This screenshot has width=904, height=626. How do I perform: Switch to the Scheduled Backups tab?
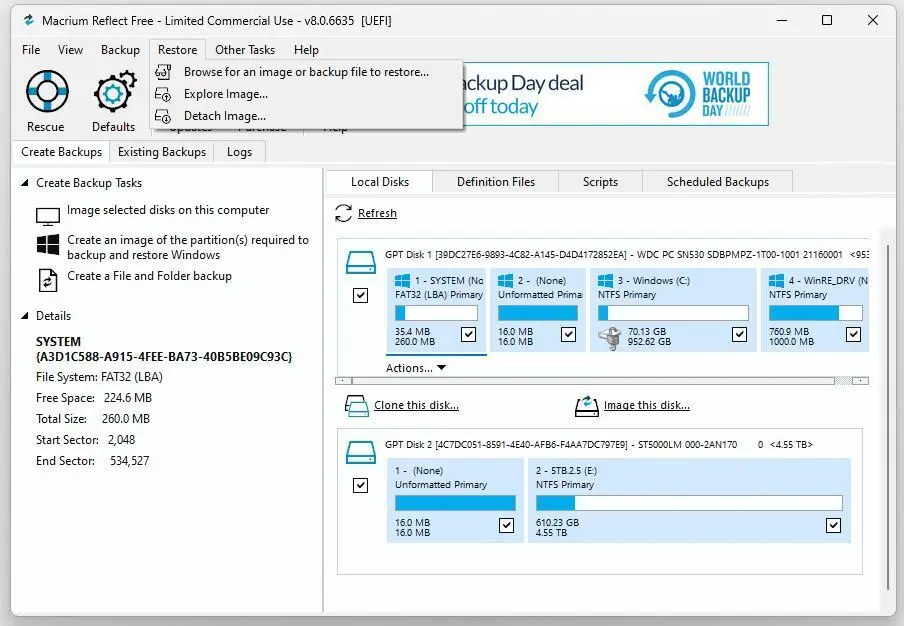(x=718, y=182)
